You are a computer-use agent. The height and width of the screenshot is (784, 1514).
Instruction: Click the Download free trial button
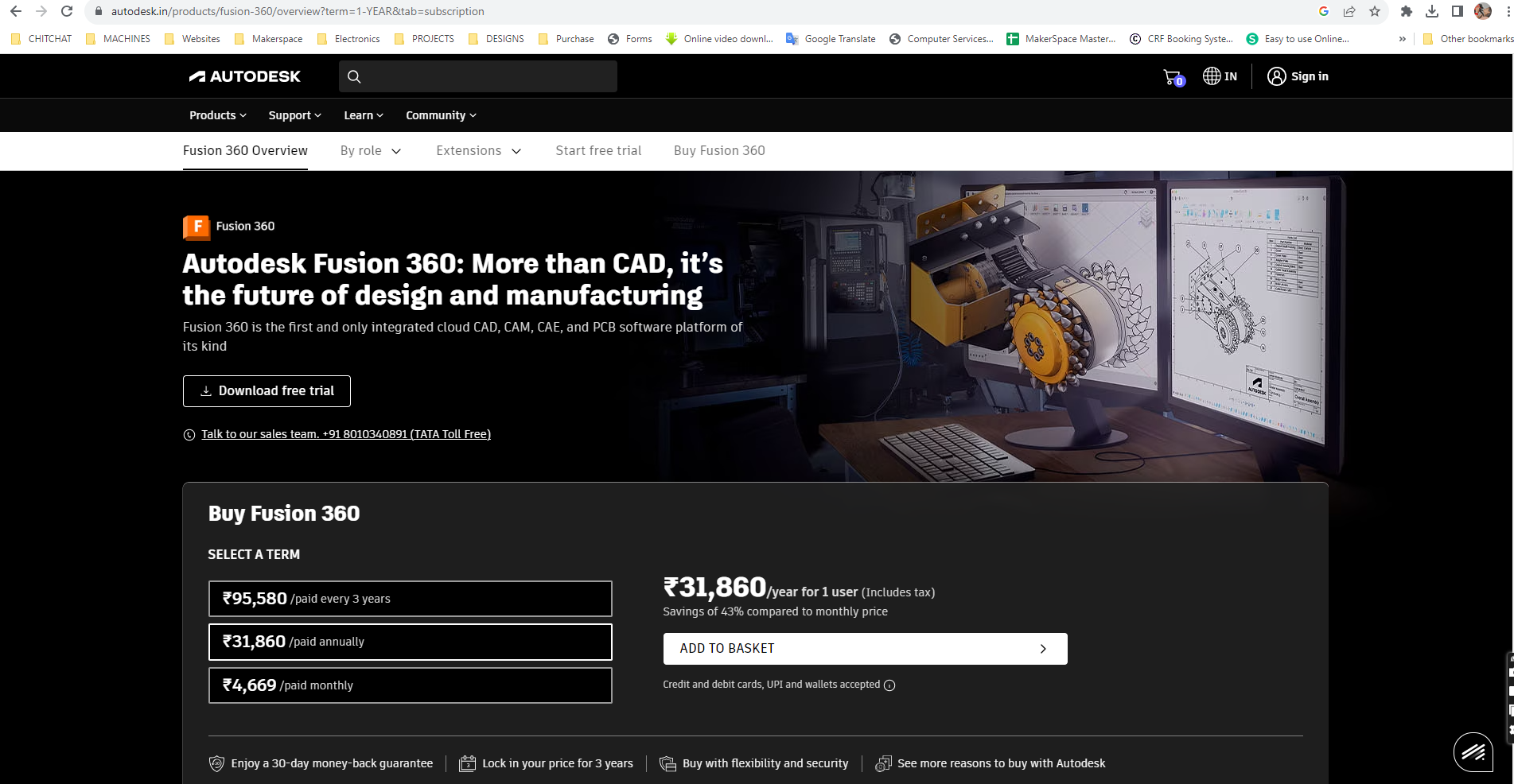(x=267, y=391)
